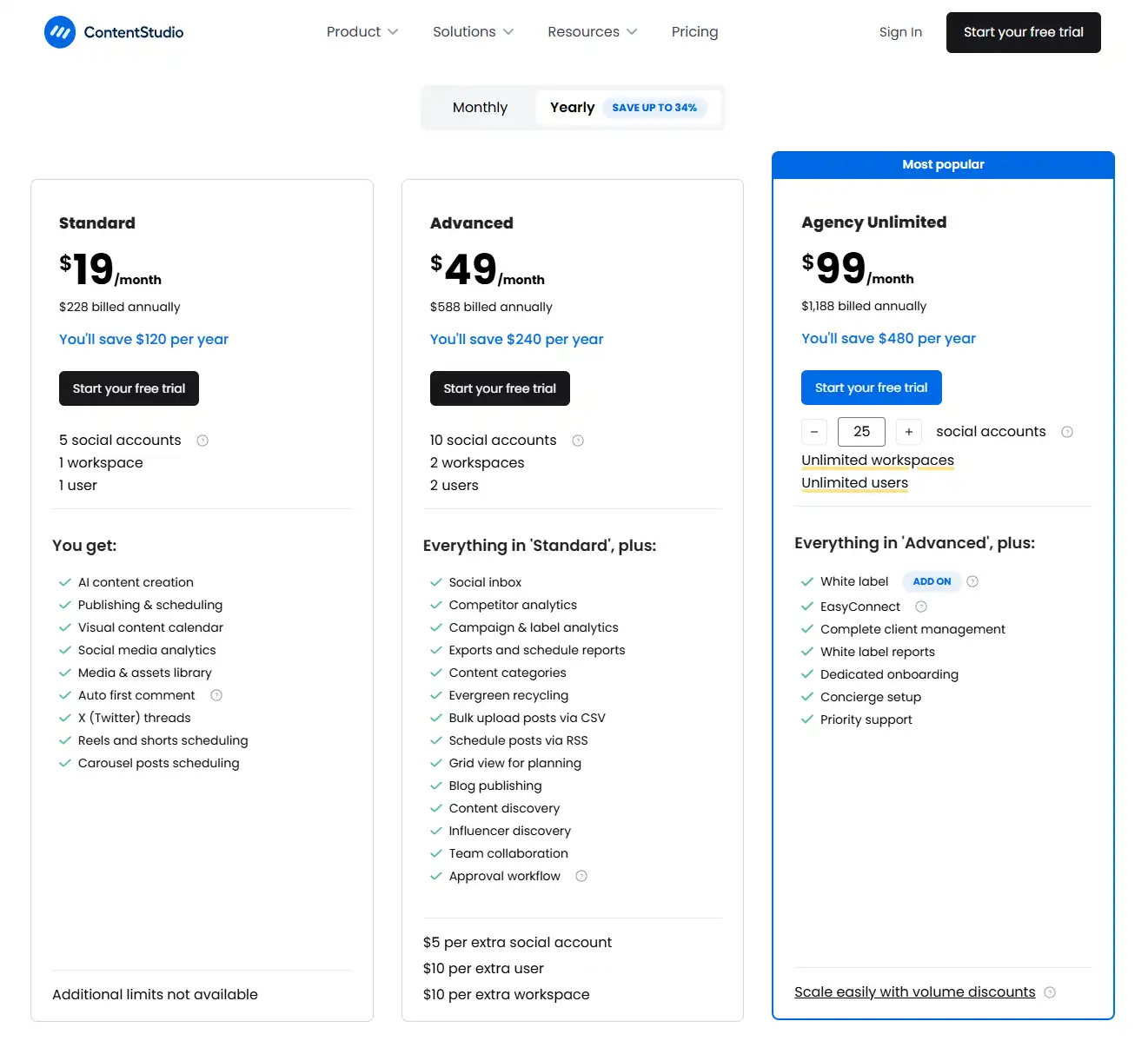The height and width of the screenshot is (1041, 1148).
Task: Click 'You'll save $480 per year' text
Action: pos(888,339)
